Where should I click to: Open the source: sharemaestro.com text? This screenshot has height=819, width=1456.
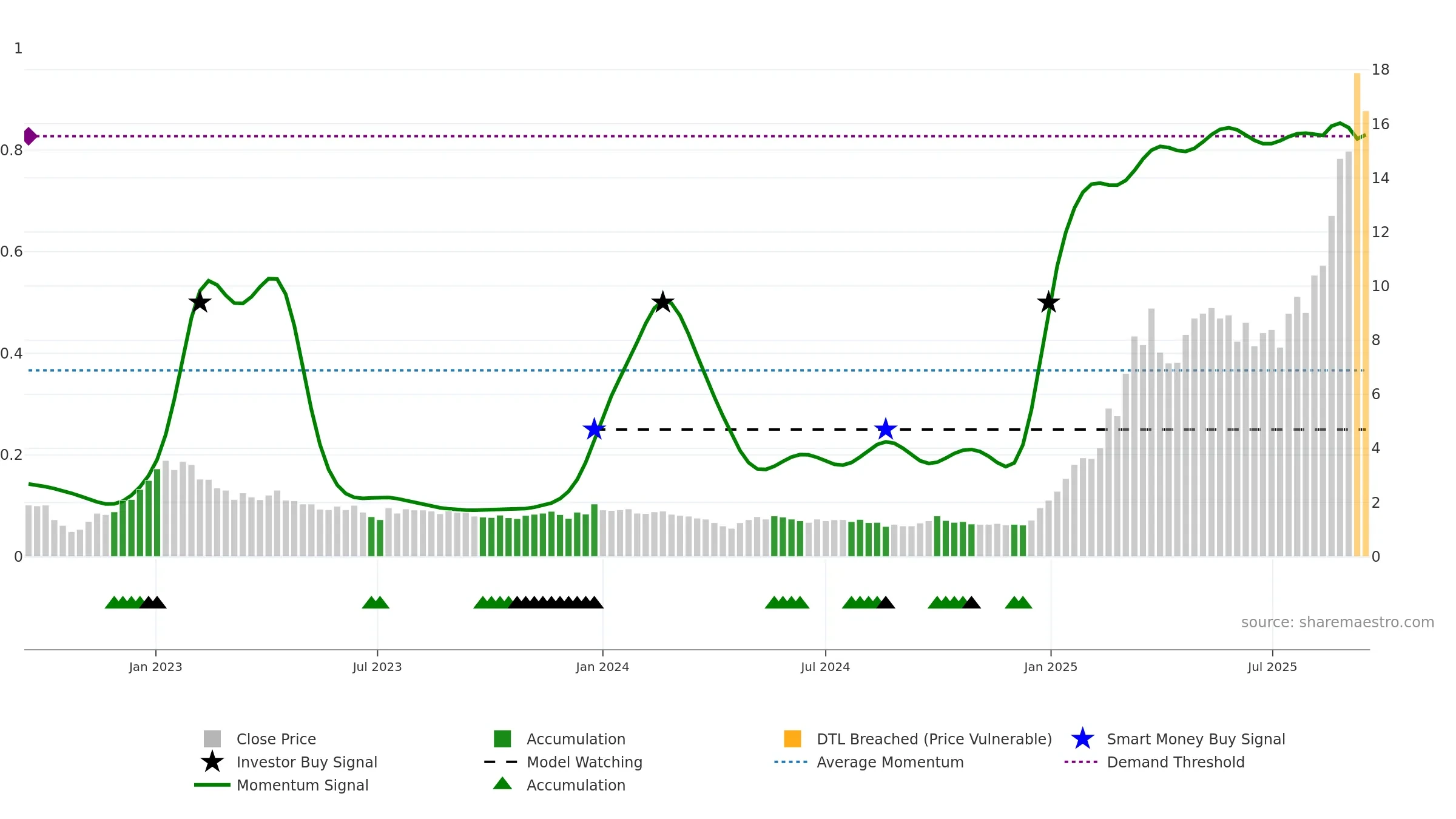(x=1338, y=622)
